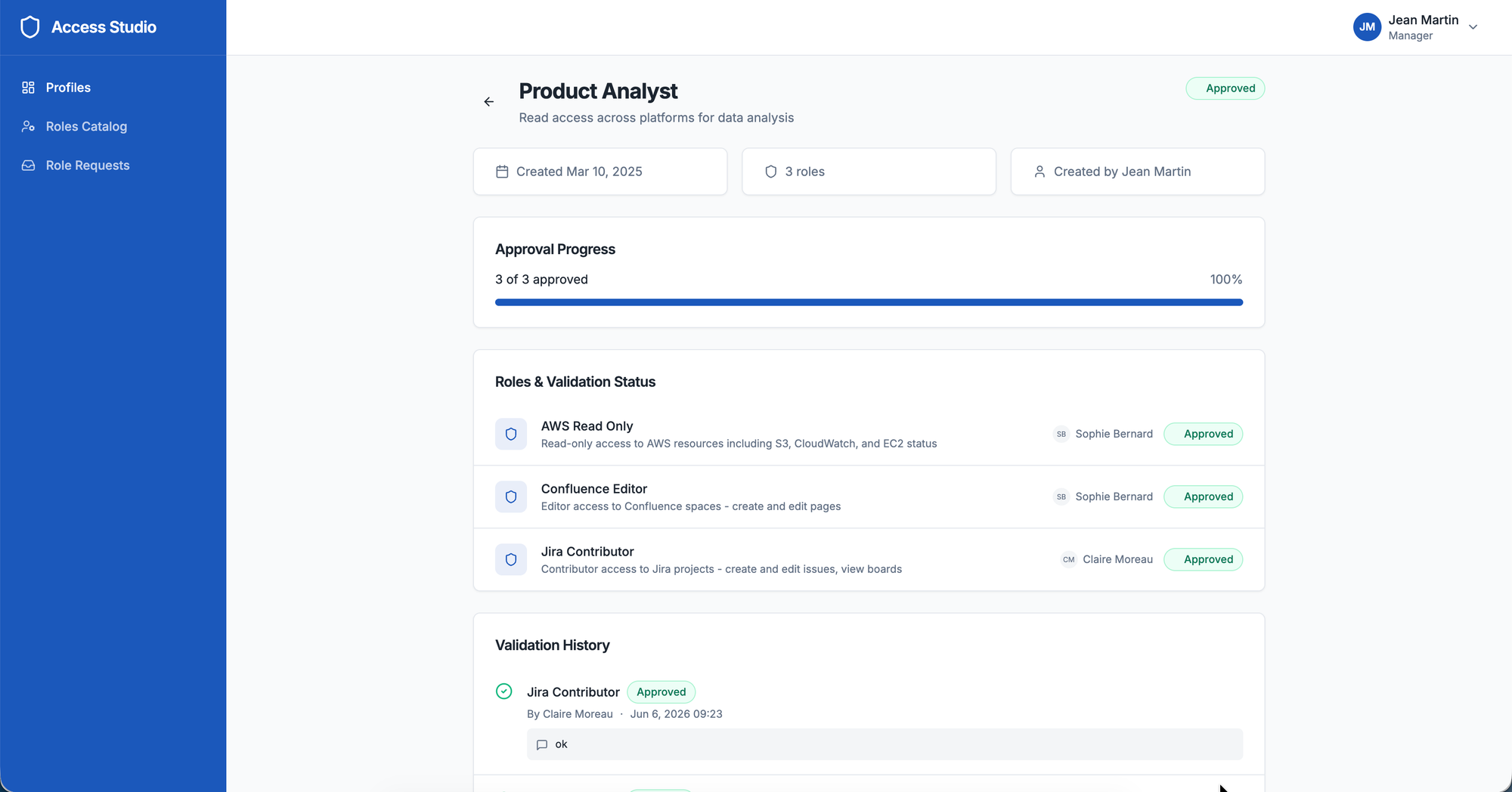Viewport: 1512px width, 792px height.
Task: Click the 'Jun 6, 2026 09:23' timestamp
Action: tap(676, 714)
